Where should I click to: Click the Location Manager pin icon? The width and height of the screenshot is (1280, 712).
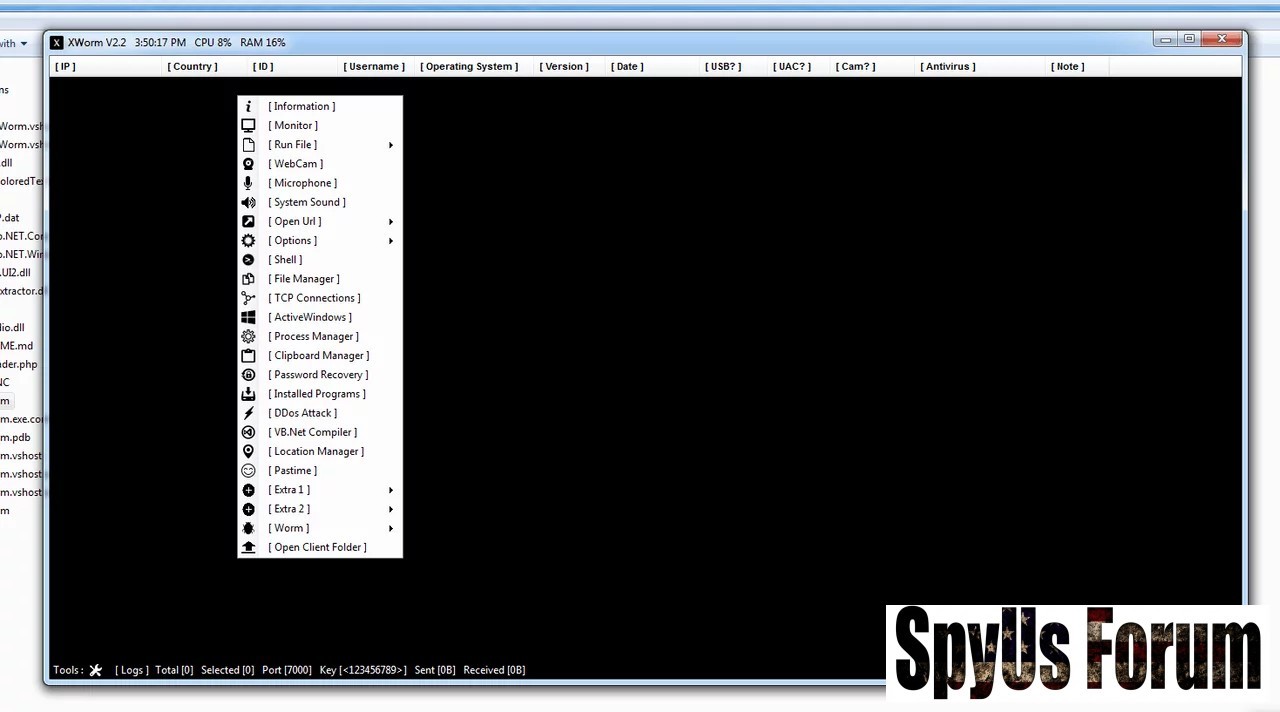click(x=248, y=452)
